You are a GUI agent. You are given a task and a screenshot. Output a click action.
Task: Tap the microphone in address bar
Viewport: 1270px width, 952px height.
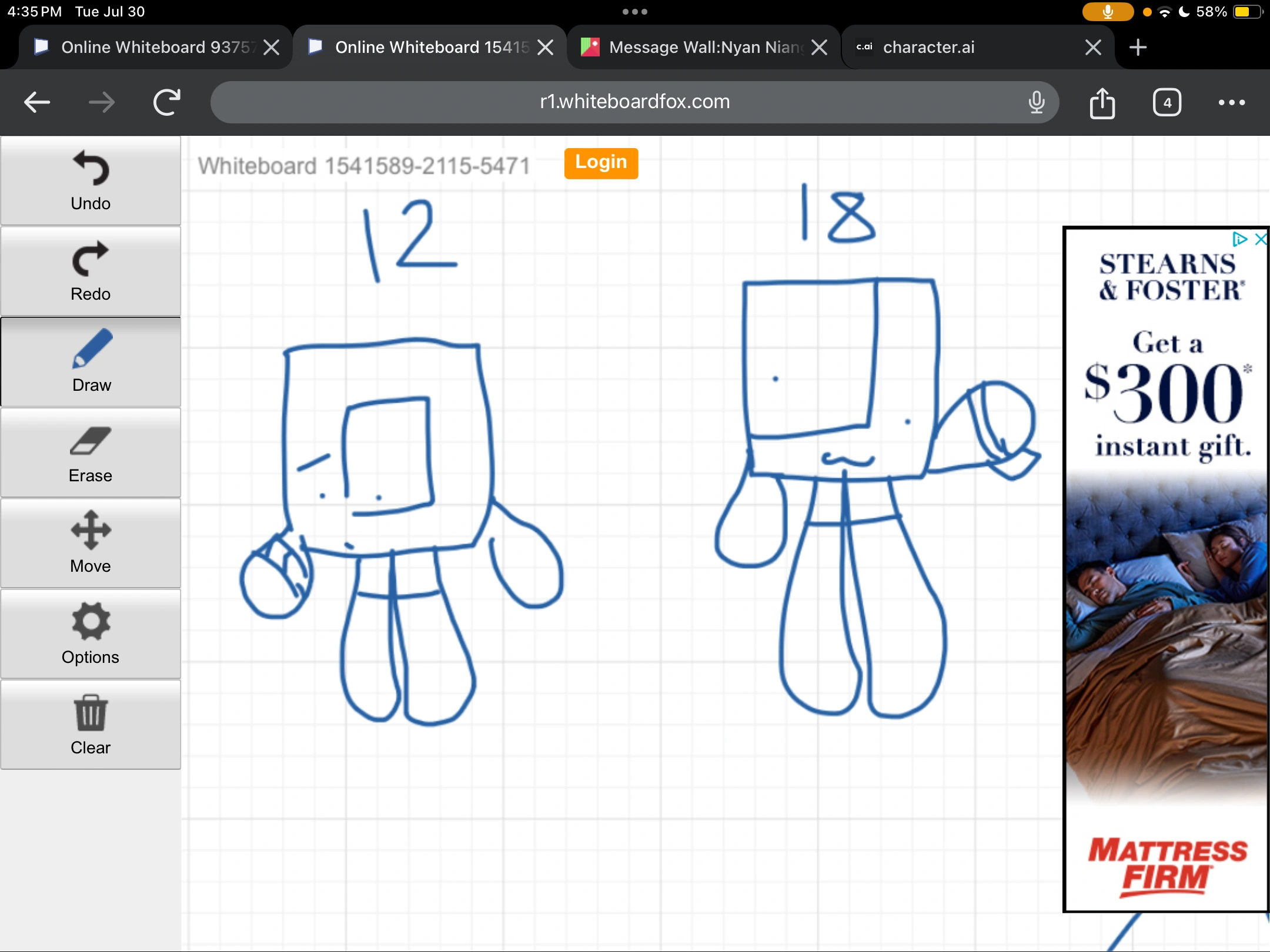[x=1037, y=103]
